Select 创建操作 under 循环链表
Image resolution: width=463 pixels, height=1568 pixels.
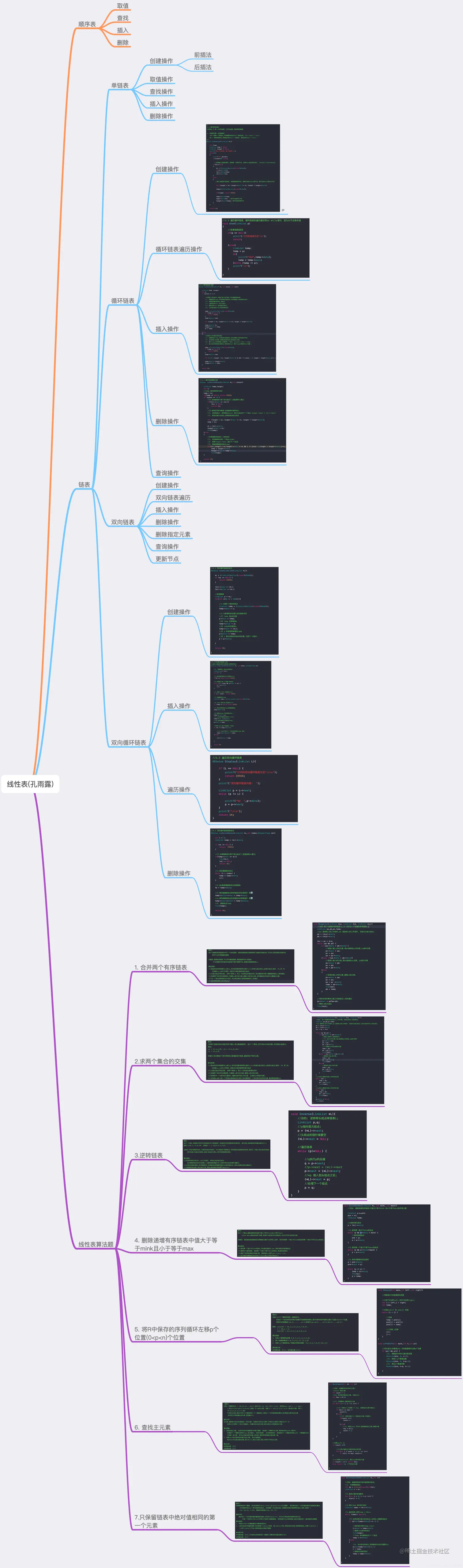pyautogui.click(x=167, y=169)
